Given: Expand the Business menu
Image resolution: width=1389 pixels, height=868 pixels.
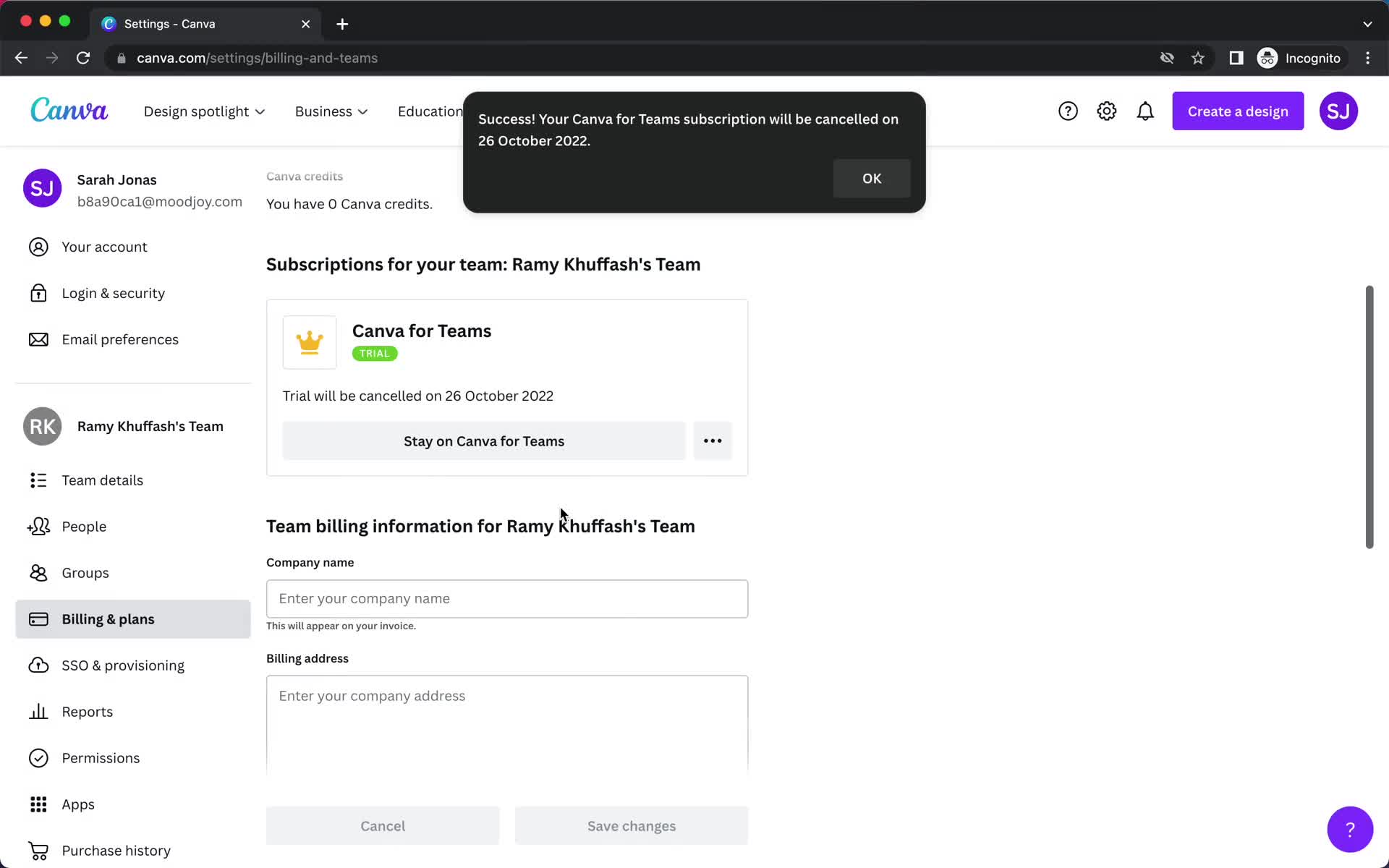Looking at the screenshot, I should click(x=331, y=111).
